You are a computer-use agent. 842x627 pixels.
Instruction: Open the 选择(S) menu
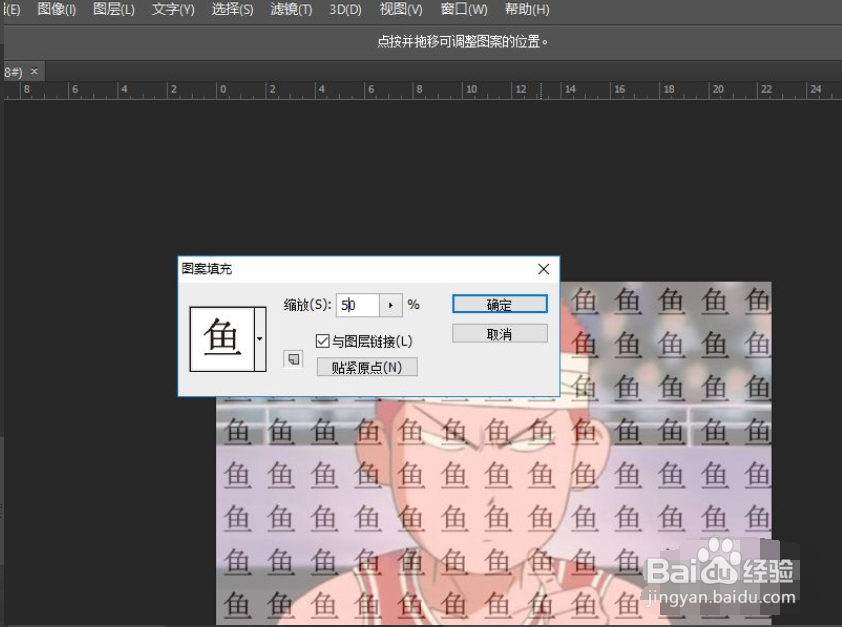click(x=232, y=9)
